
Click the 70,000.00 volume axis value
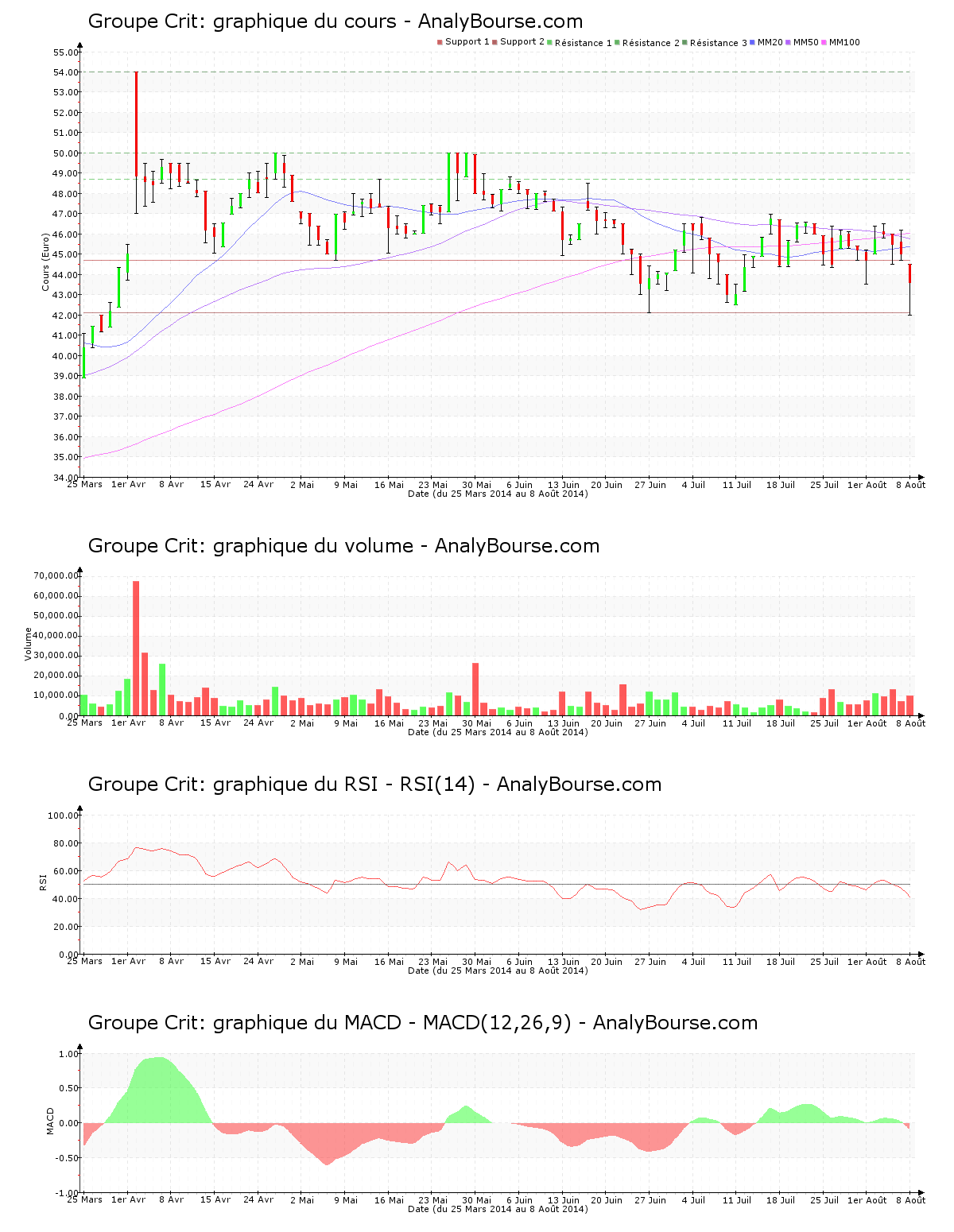coord(56,575)
